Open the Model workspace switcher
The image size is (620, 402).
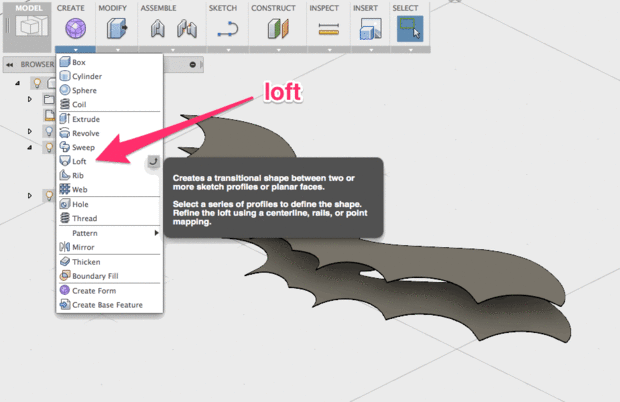[x=28, y=26]
